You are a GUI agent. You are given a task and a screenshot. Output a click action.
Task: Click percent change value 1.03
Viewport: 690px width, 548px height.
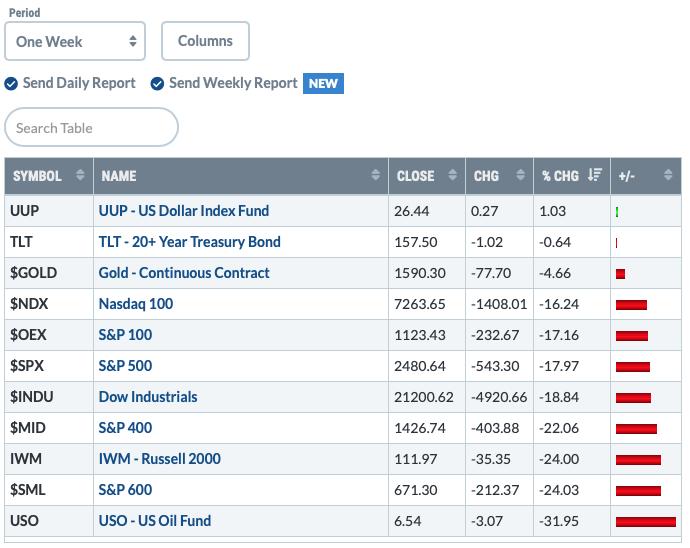pos(553,211)
